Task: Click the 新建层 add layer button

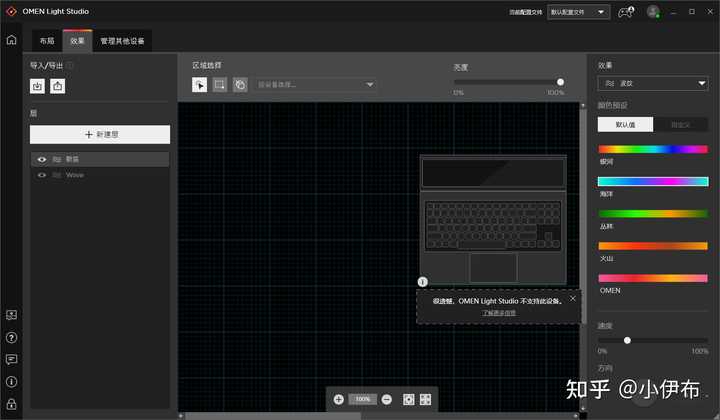Action: 100,134
